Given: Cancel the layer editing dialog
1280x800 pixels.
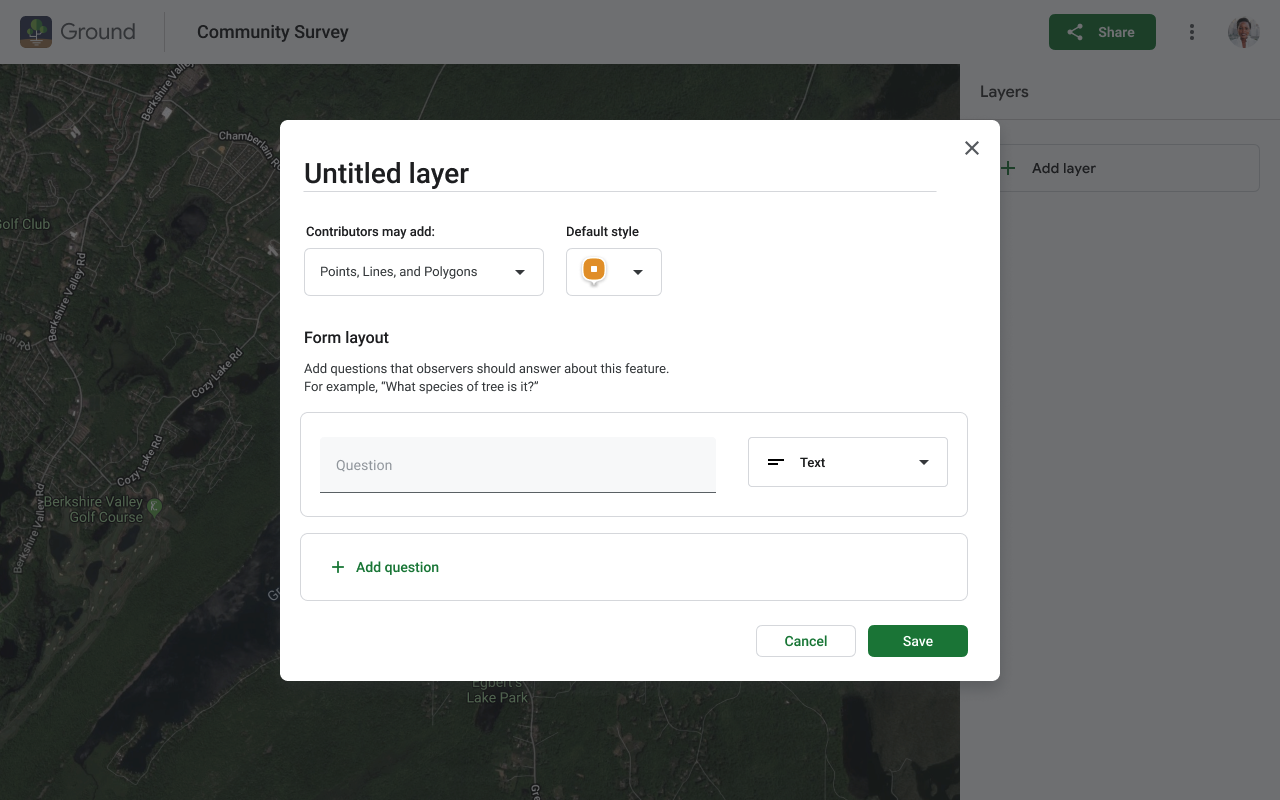Looking at the screenshot, I should (x=805, y=640).
